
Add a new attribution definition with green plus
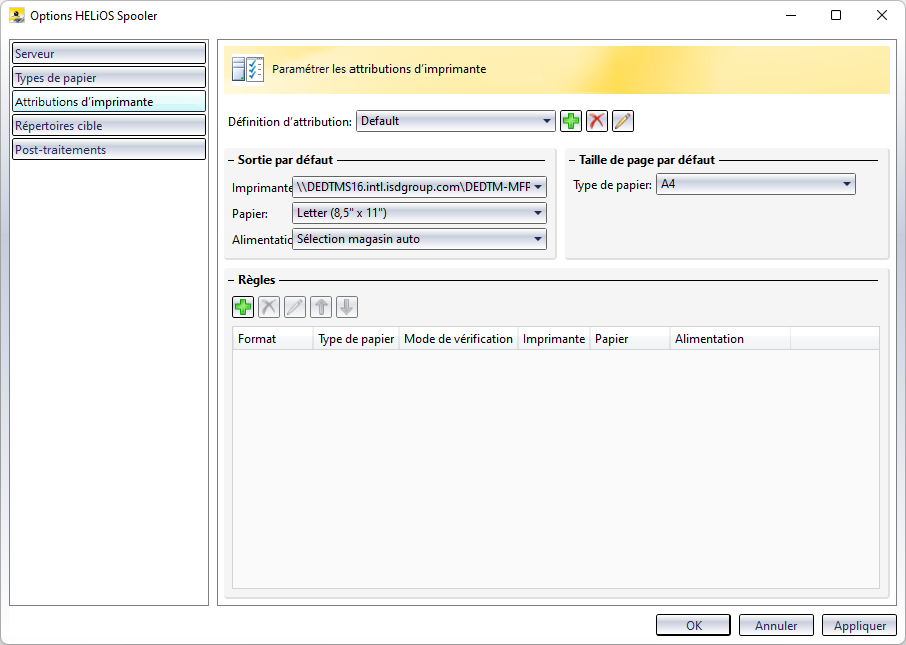pyautogui.click(x=571, y=121)
